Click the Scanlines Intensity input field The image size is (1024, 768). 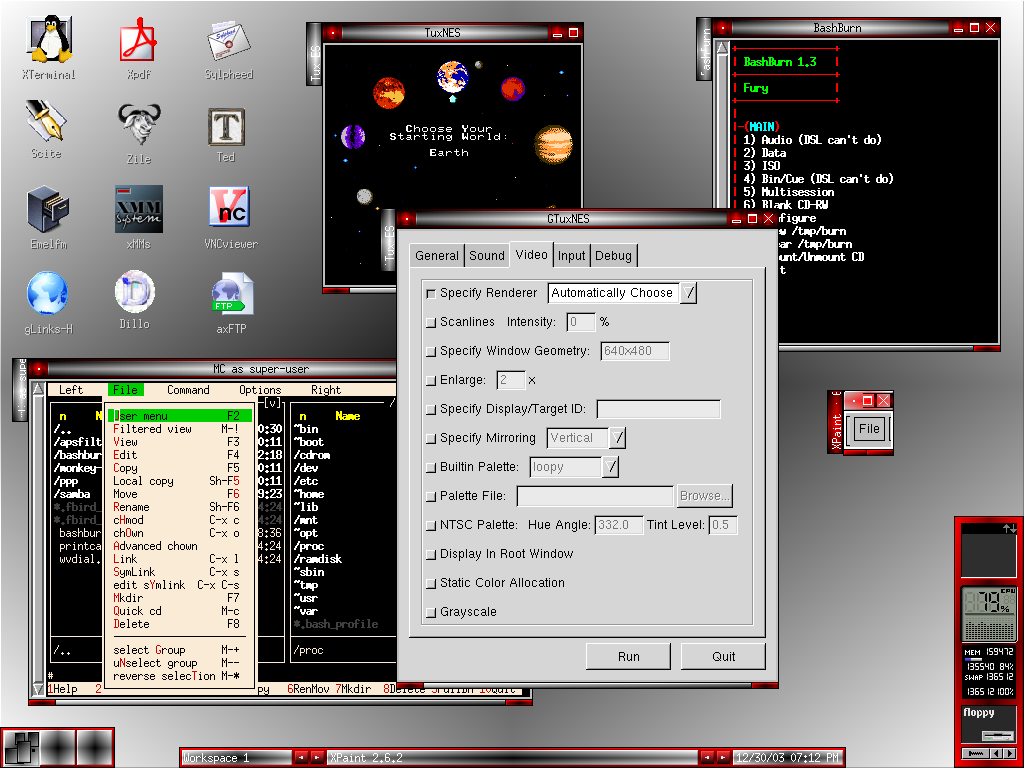tap(581, 322)
